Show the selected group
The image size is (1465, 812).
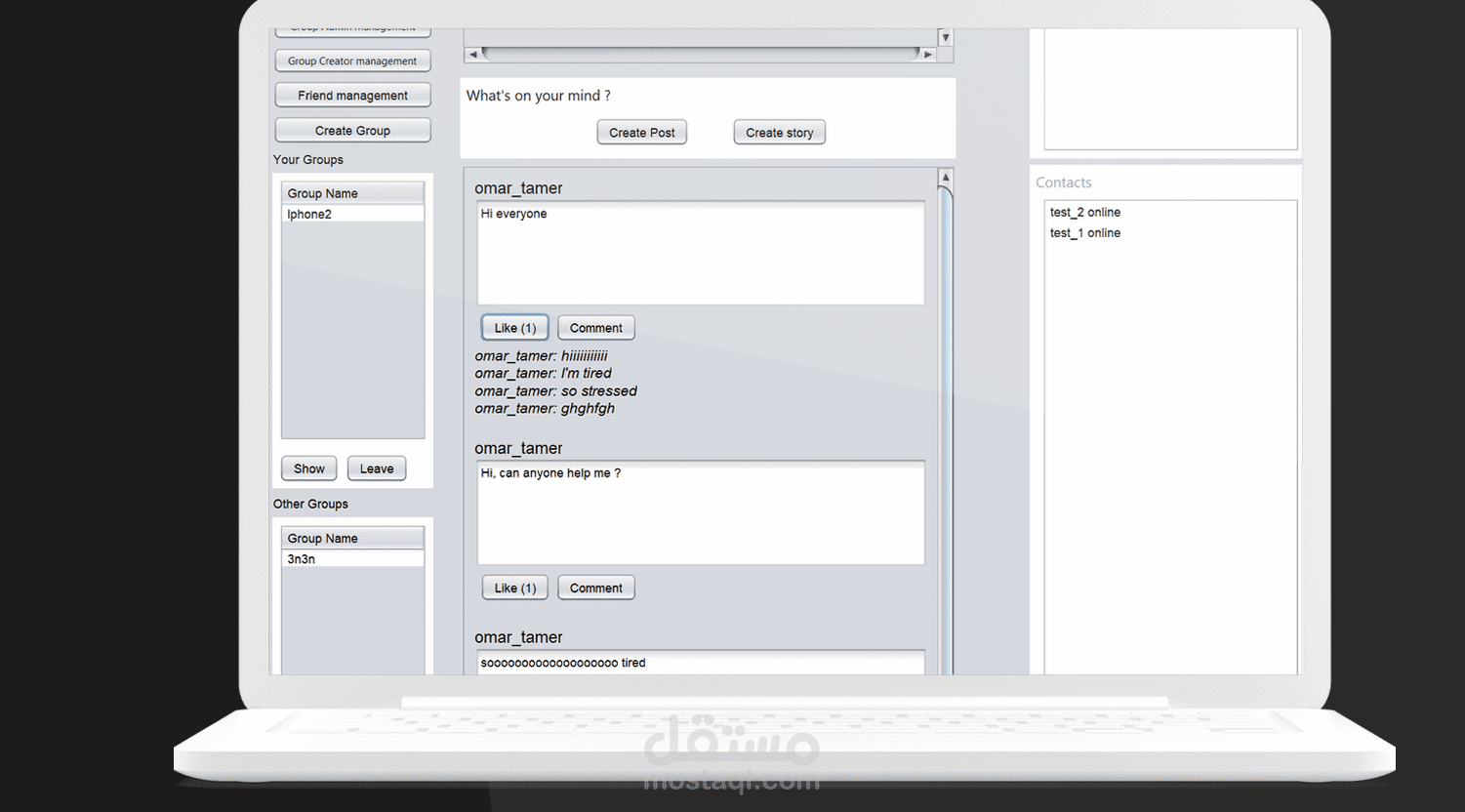click(308, 468)
